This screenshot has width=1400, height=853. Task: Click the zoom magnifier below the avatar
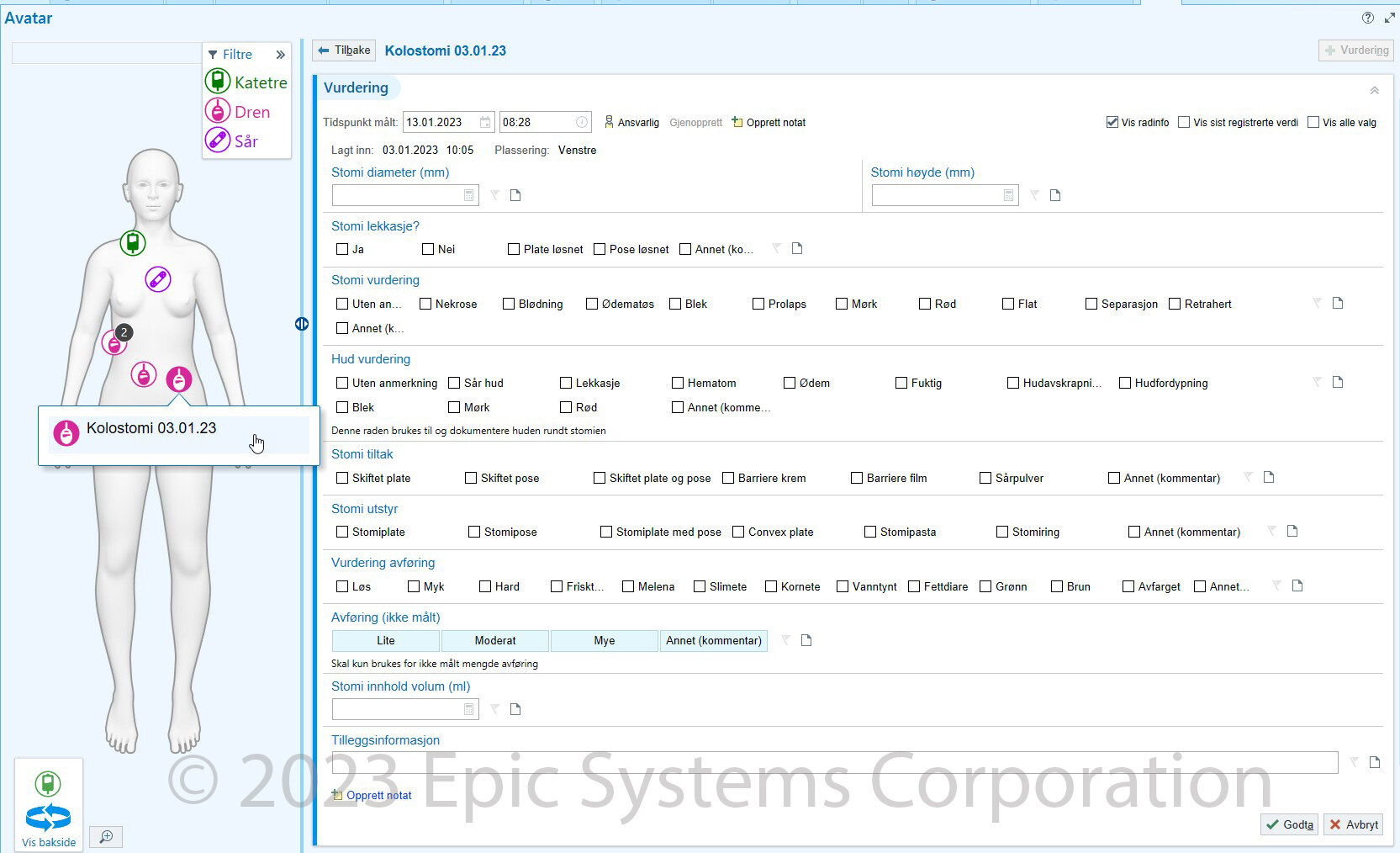pyautogui.click(x=106, y=837)
